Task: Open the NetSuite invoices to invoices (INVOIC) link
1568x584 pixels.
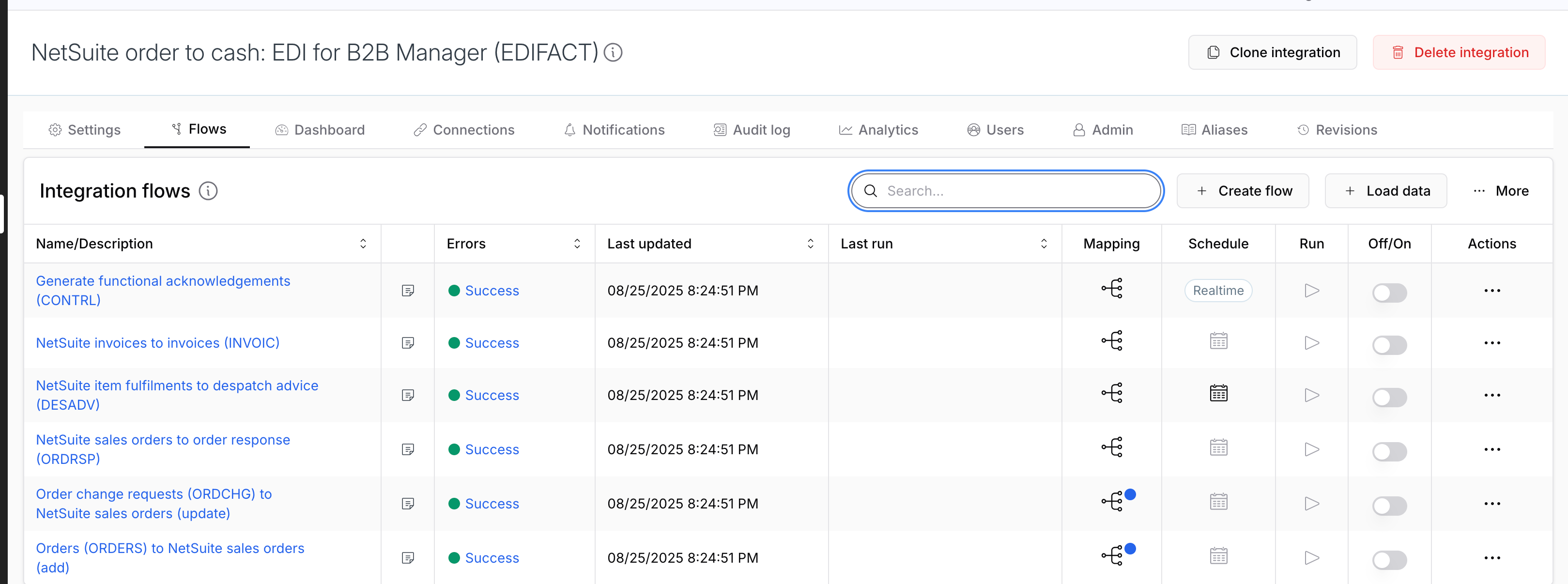Action: 158,343
